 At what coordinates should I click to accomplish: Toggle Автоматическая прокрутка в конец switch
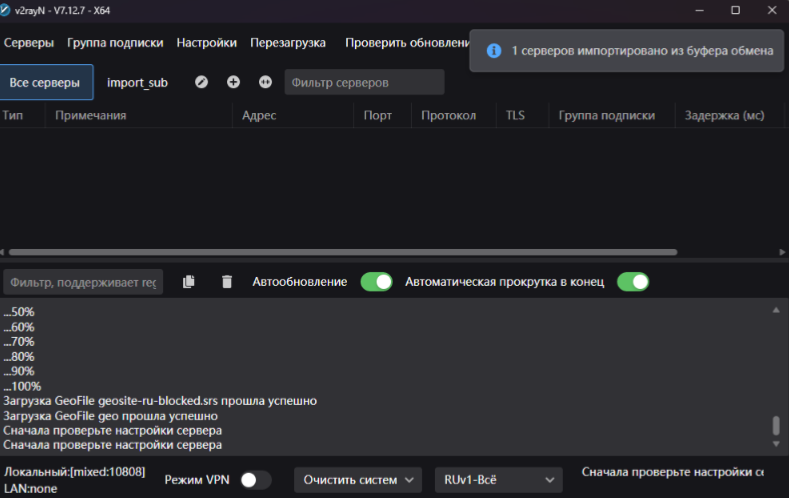(x=633, y=282)
